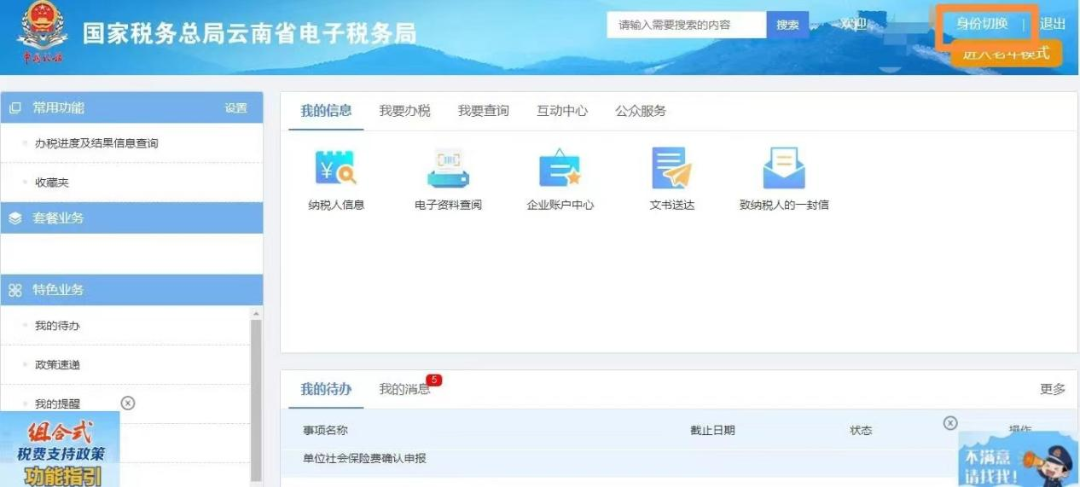Screen dimensions: 1080x487
Task: Click the search input field
Action: (687, 25)
